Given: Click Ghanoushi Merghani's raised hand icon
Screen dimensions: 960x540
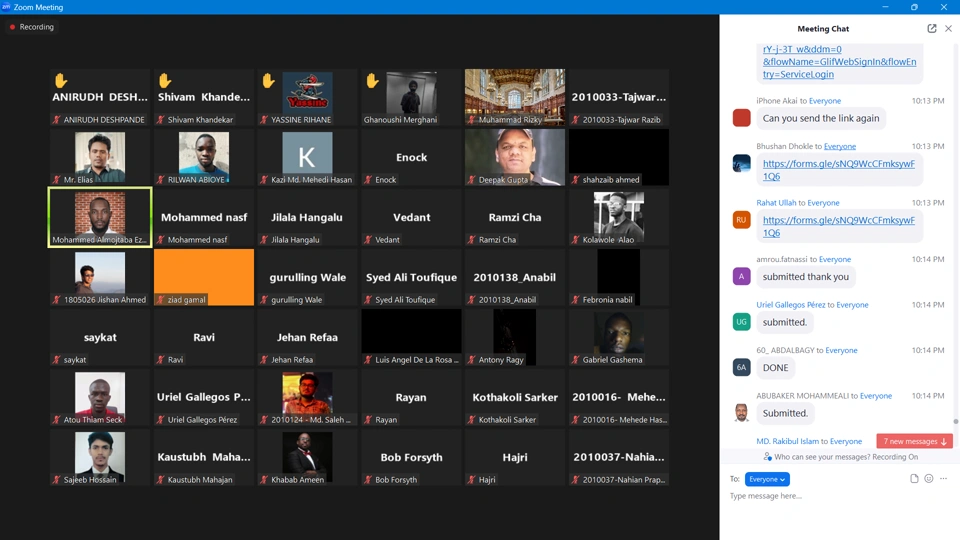Looking at the screenshot, I should coord(372,80).
